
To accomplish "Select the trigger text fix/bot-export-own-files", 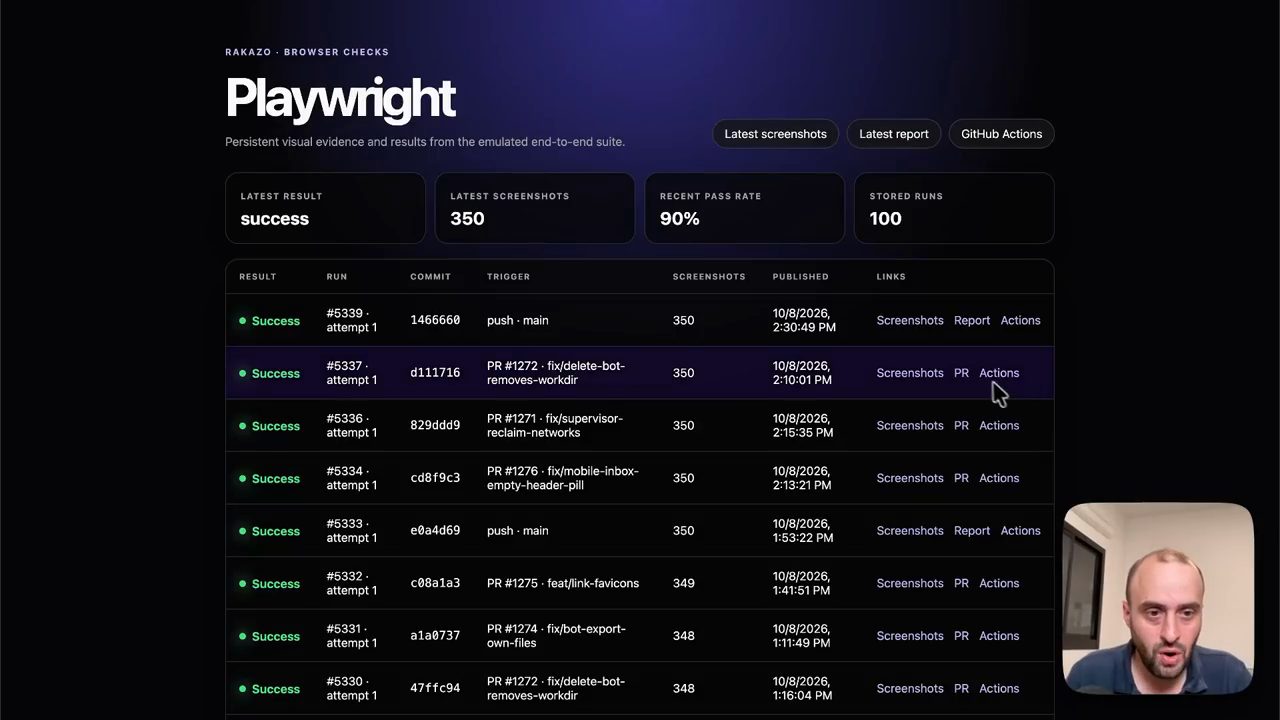I will [556, 636].
